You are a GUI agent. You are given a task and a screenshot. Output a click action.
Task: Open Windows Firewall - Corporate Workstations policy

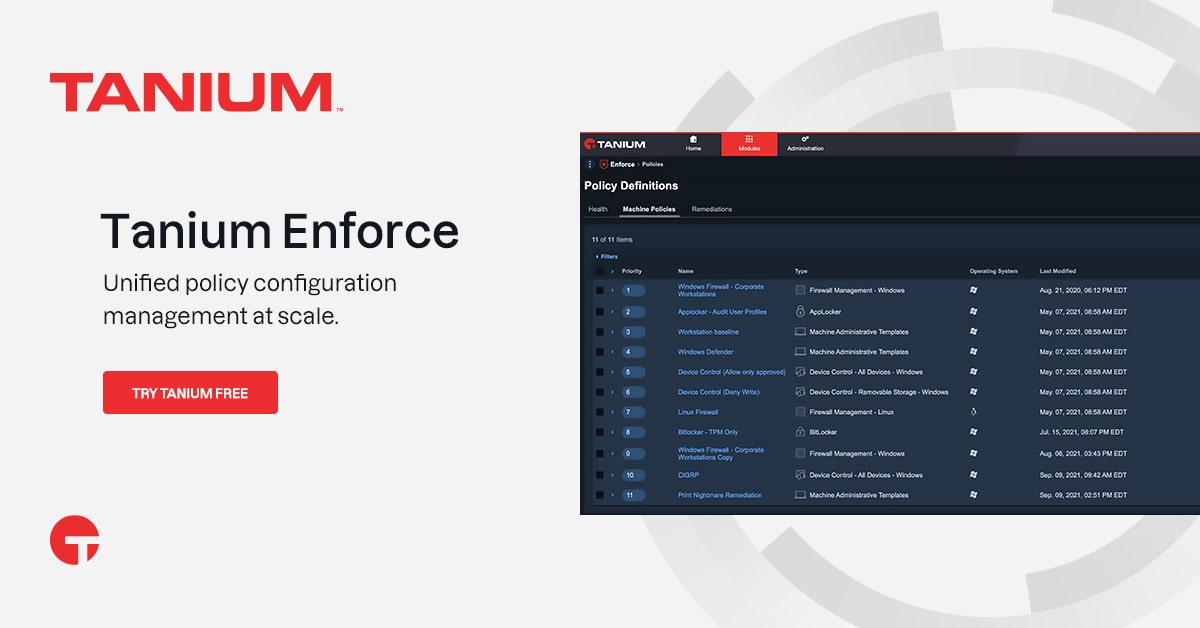click(721, 290)
